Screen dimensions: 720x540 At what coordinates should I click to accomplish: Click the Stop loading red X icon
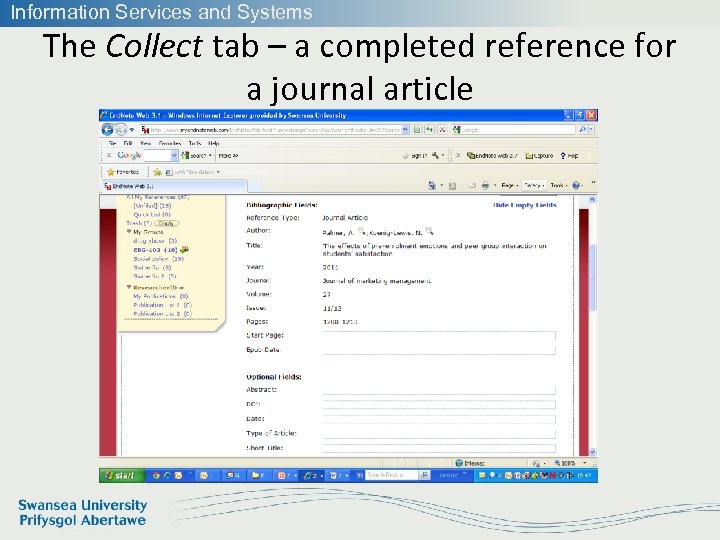pyautogui.click(x=442, y=130)
